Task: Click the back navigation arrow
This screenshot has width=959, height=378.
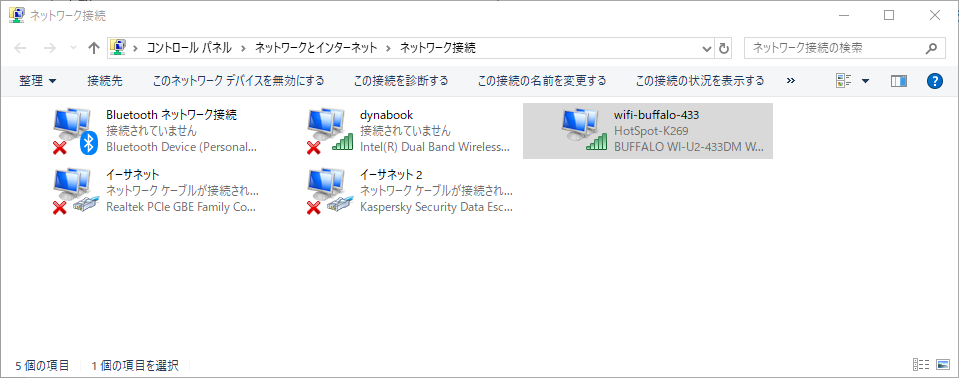Action: pyautogui.click(x=20, y=48)
